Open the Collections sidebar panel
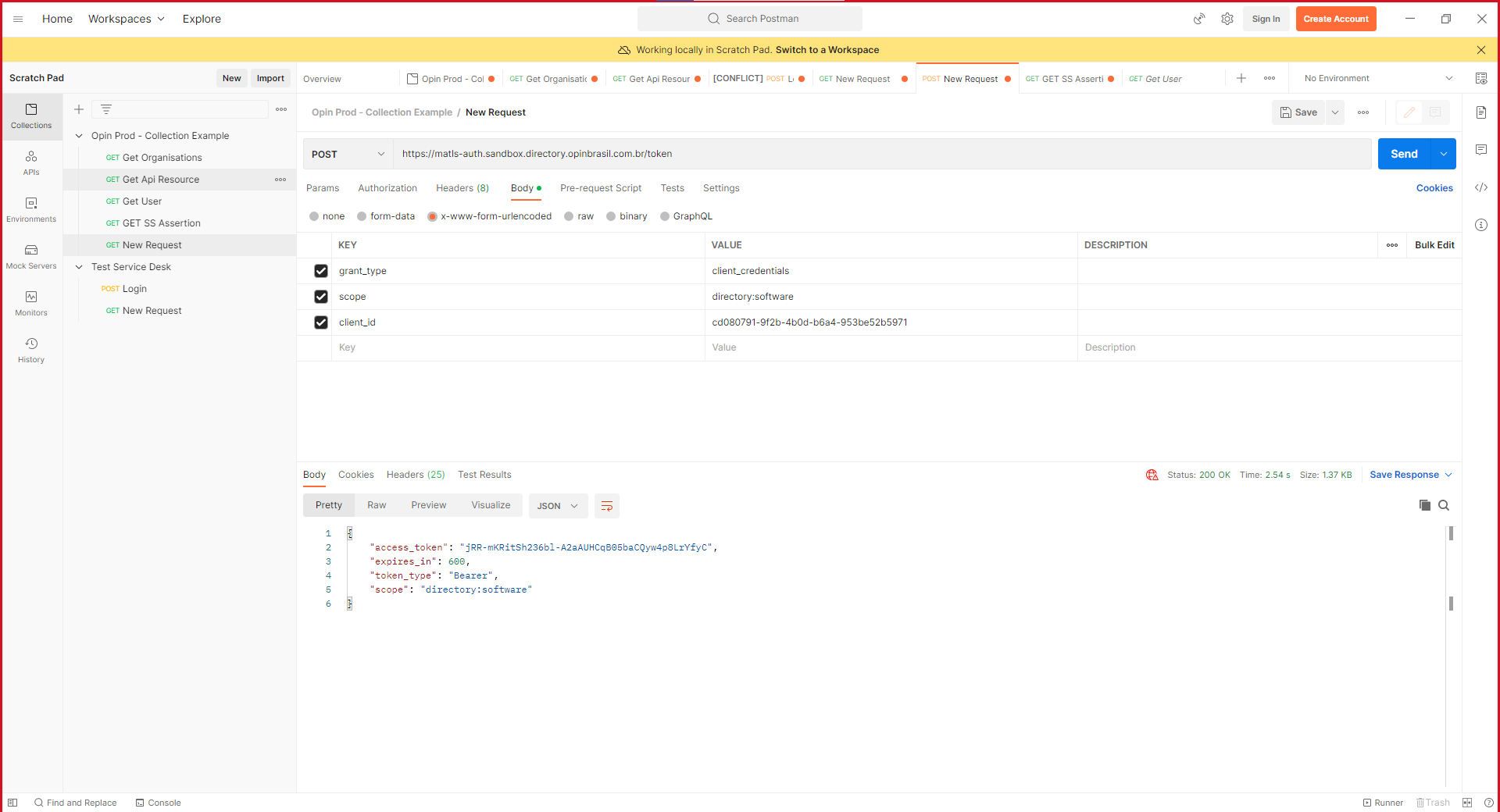Image resolution: width=1500 pixels, height=812 pixels. (x=31, y=116)
